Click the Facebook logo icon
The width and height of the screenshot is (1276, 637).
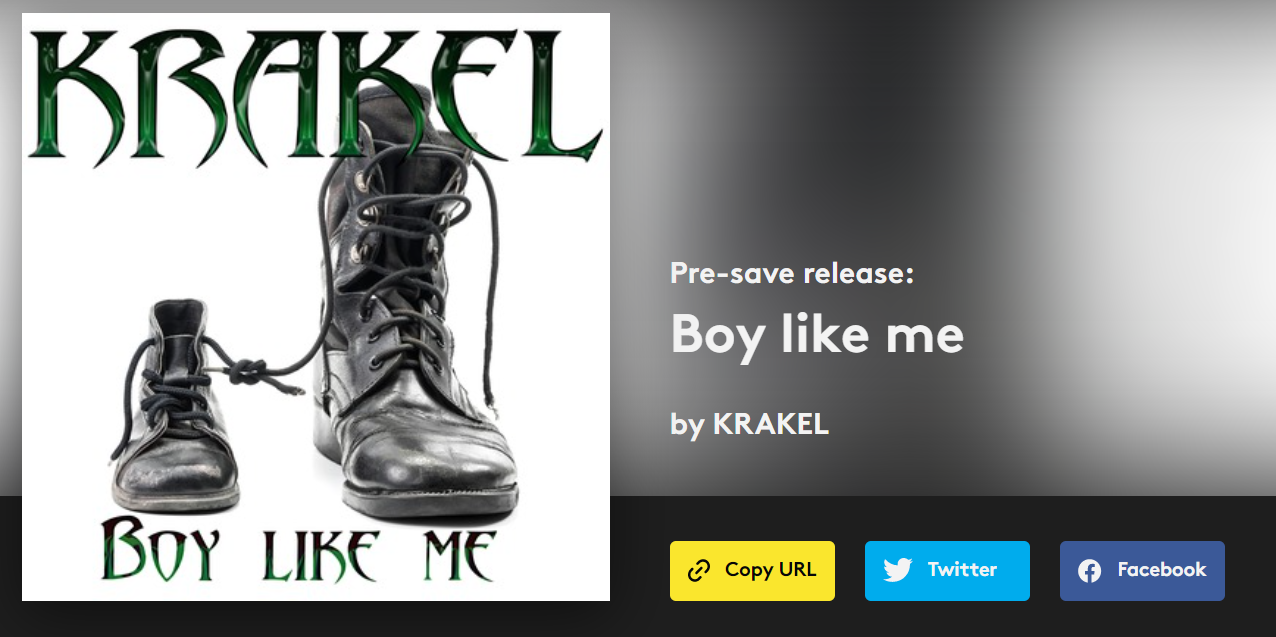coord(1090,571)
